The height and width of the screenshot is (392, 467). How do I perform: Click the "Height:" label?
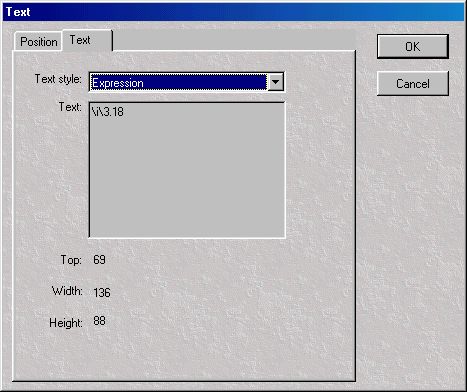pos(66,323)
